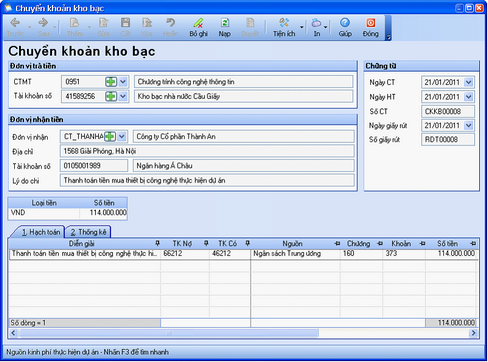This screenshot has height=362, width=488.
Task: Open the Ngày CT date dropdown
Action: pos(468,82)
